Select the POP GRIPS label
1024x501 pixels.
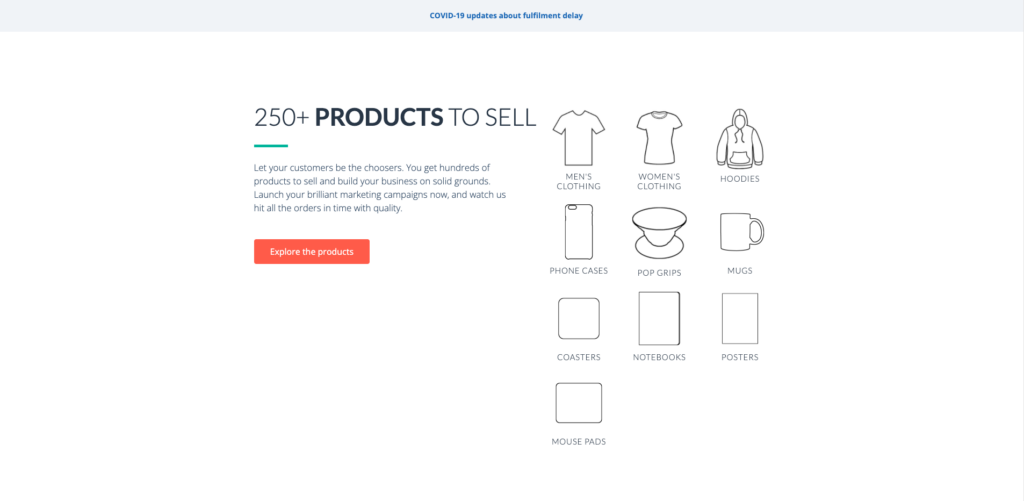coord(660,273)
